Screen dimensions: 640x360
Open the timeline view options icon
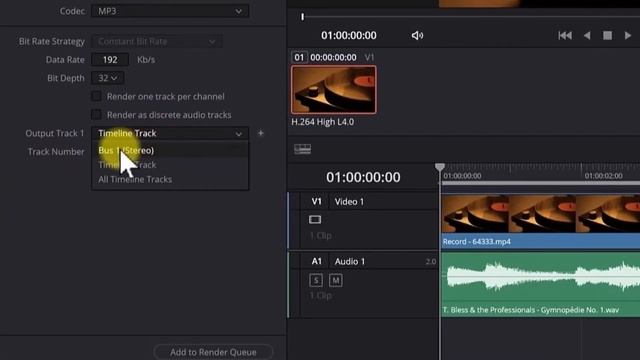(x=302, y=149)
